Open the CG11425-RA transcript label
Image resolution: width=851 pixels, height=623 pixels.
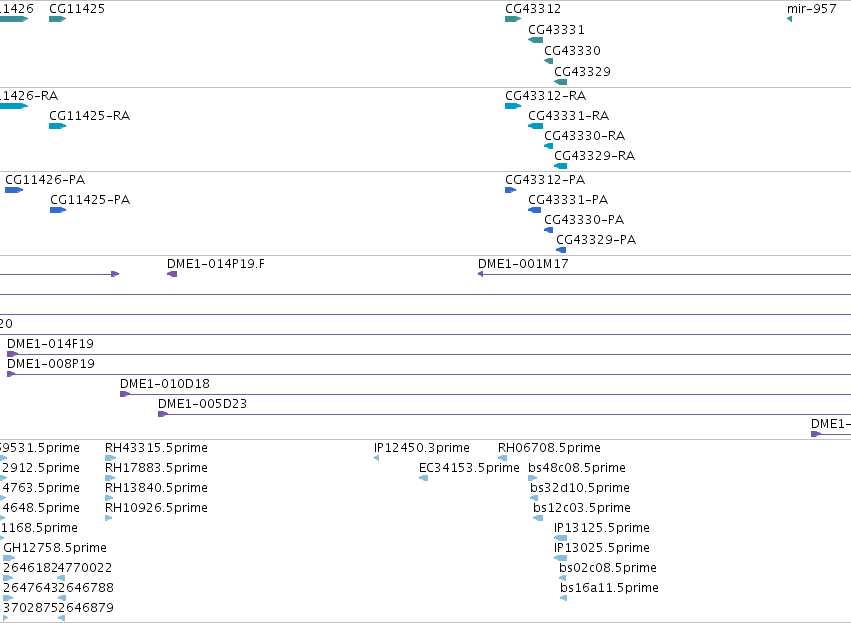pos(90,116)
